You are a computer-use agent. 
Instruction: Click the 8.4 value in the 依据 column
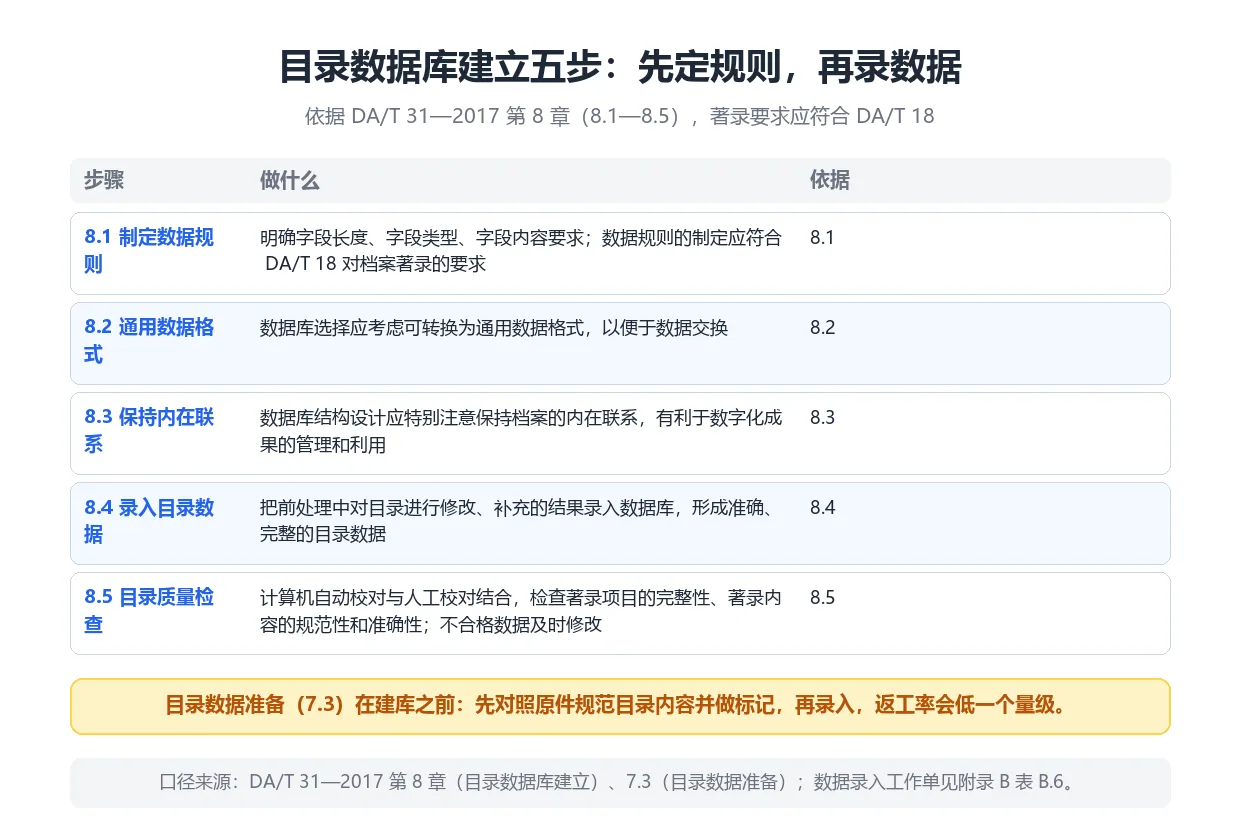(x=822, y=508)
